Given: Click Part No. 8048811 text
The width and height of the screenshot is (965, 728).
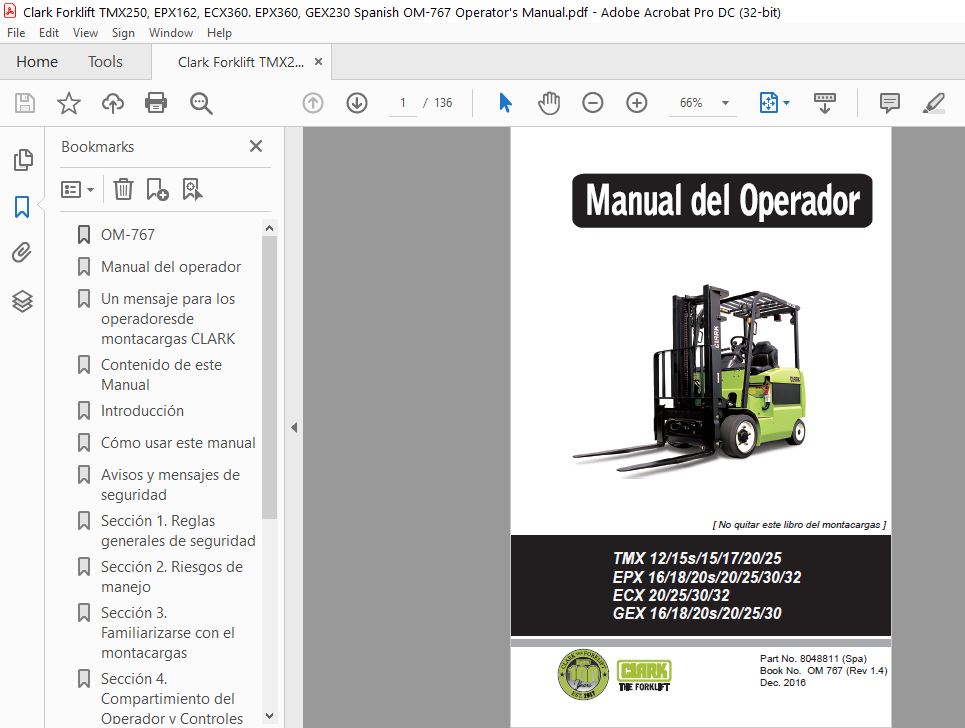Looking at the screenshot, I should tap(813, 658).
